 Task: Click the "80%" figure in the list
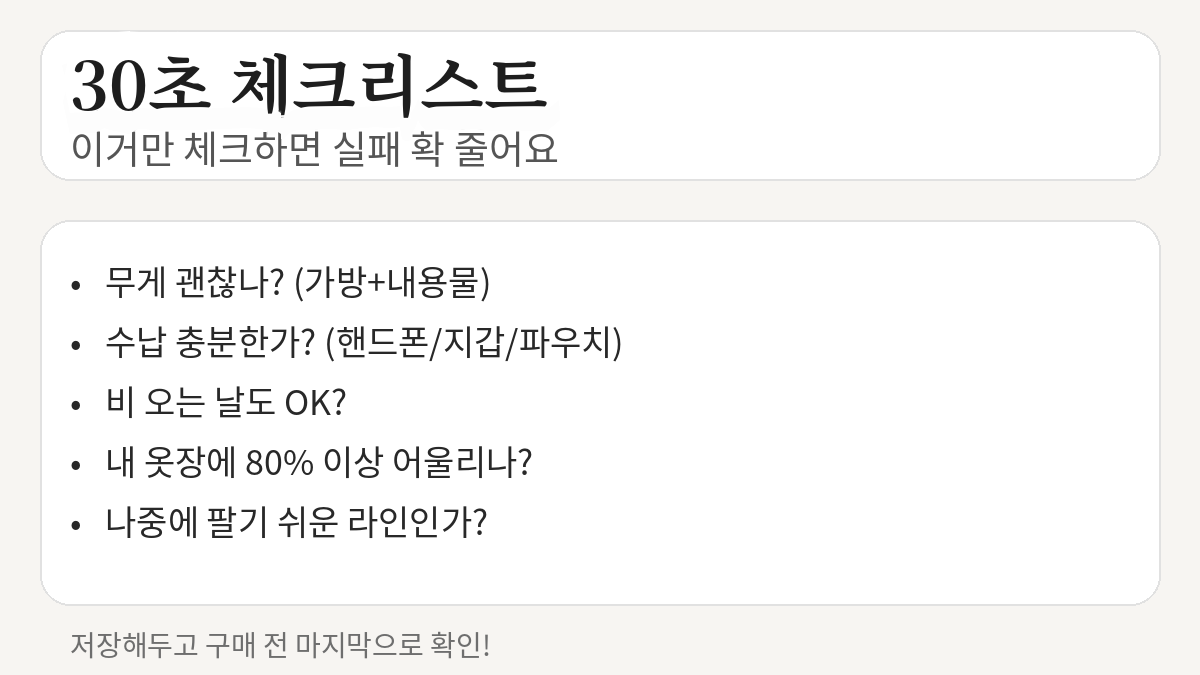pyautogui.click(x=279, y=464)
